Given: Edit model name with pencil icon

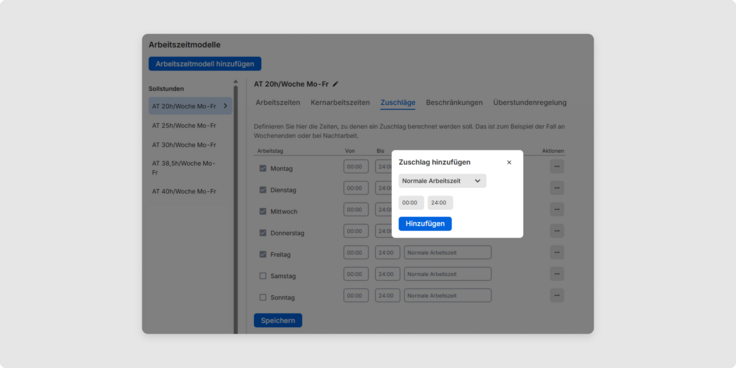Looking at the screenshot, I should (335, 84).
